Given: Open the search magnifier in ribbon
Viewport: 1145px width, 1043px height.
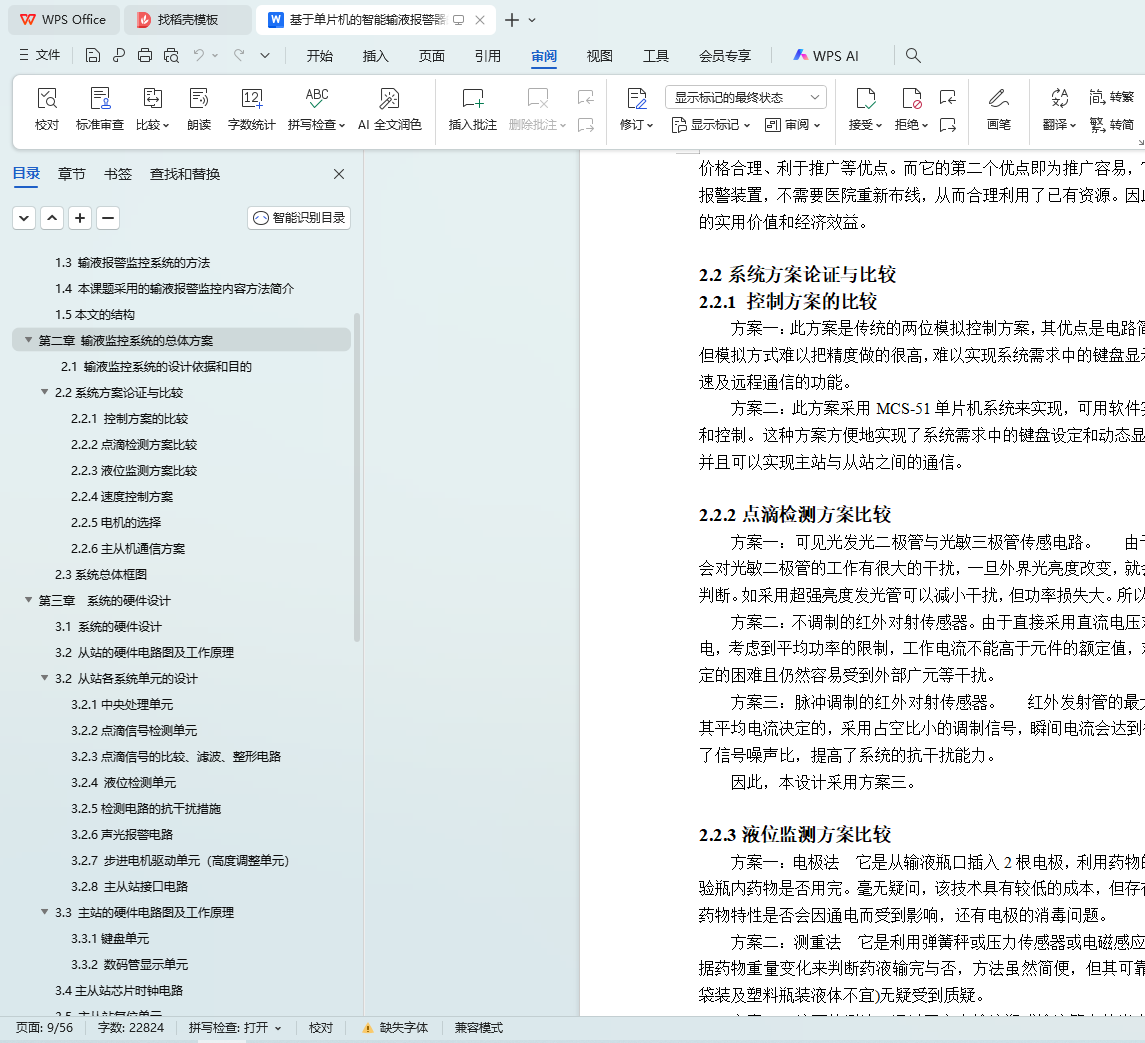Looking at the screenshot, I should (x=913, y=56).
